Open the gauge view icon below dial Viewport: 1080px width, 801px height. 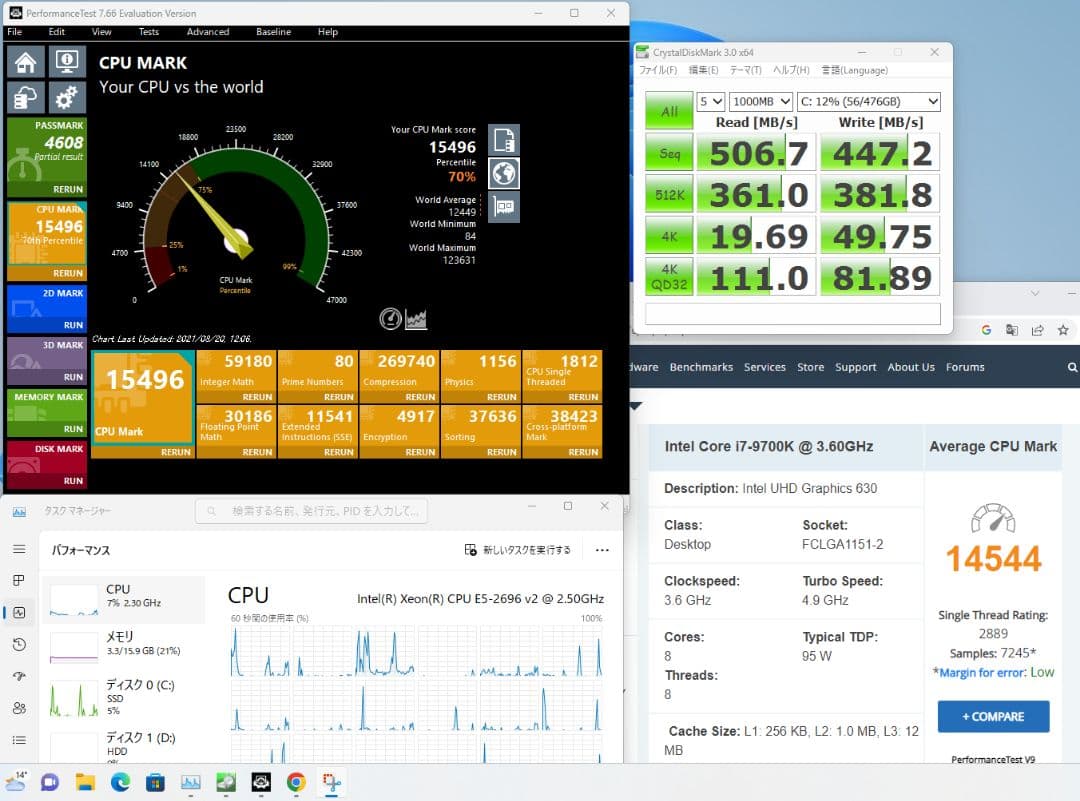tap(391, 319)
